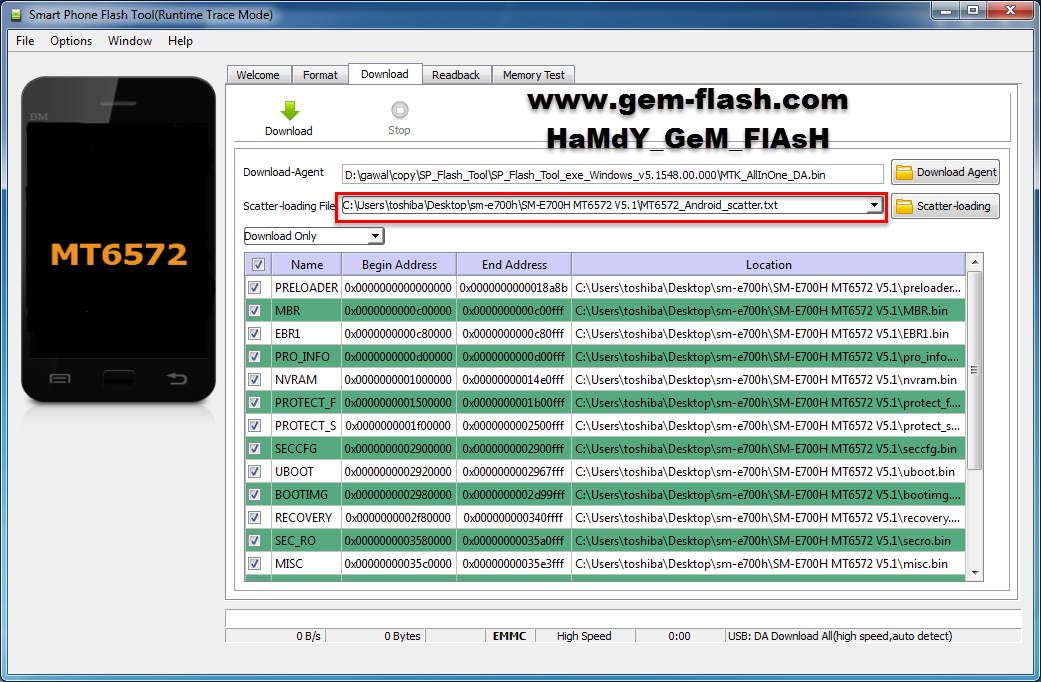This screenshot has height=682, width=1041.
Task: Uncheck the PROTECT_F partition checkbox
Action: pyautogui.click(x=254, y=402)
